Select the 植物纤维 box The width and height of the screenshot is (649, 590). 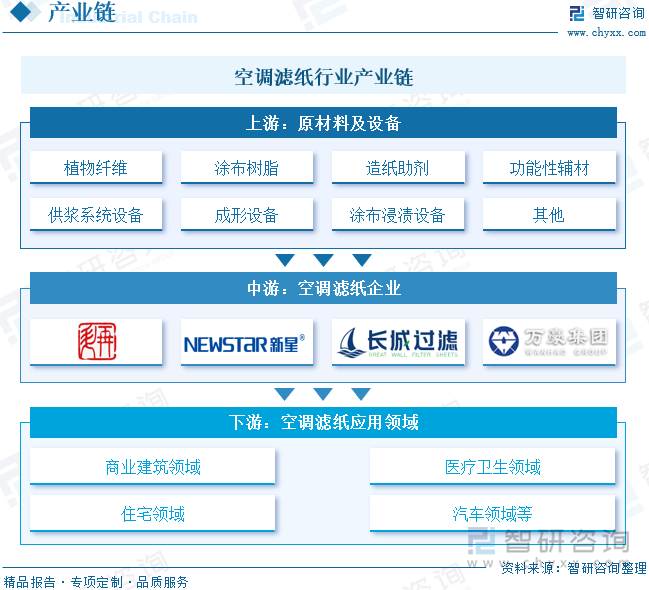(x=96, y=168)
